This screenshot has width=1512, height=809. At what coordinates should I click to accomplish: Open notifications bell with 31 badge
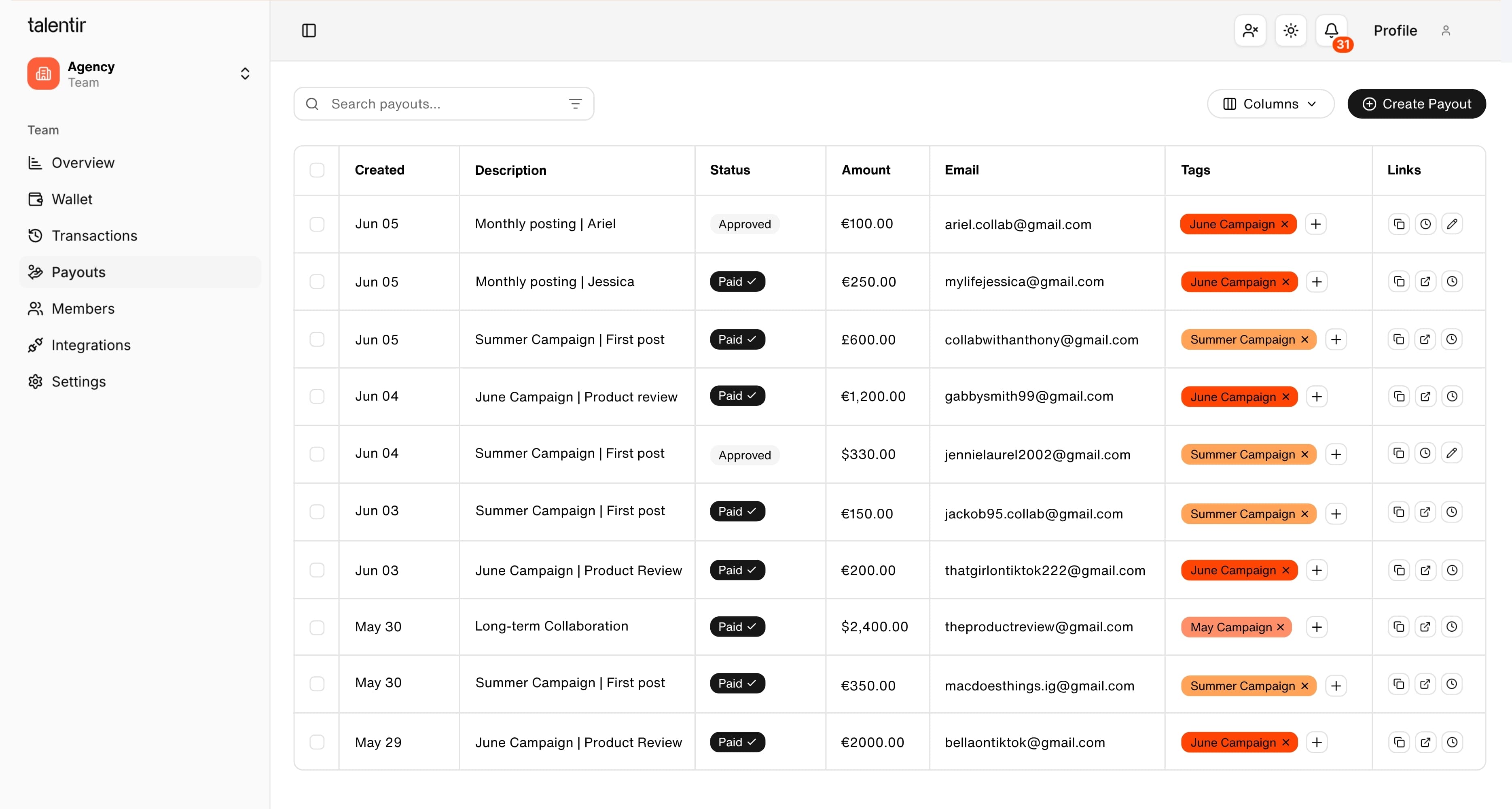point(1332,30)
